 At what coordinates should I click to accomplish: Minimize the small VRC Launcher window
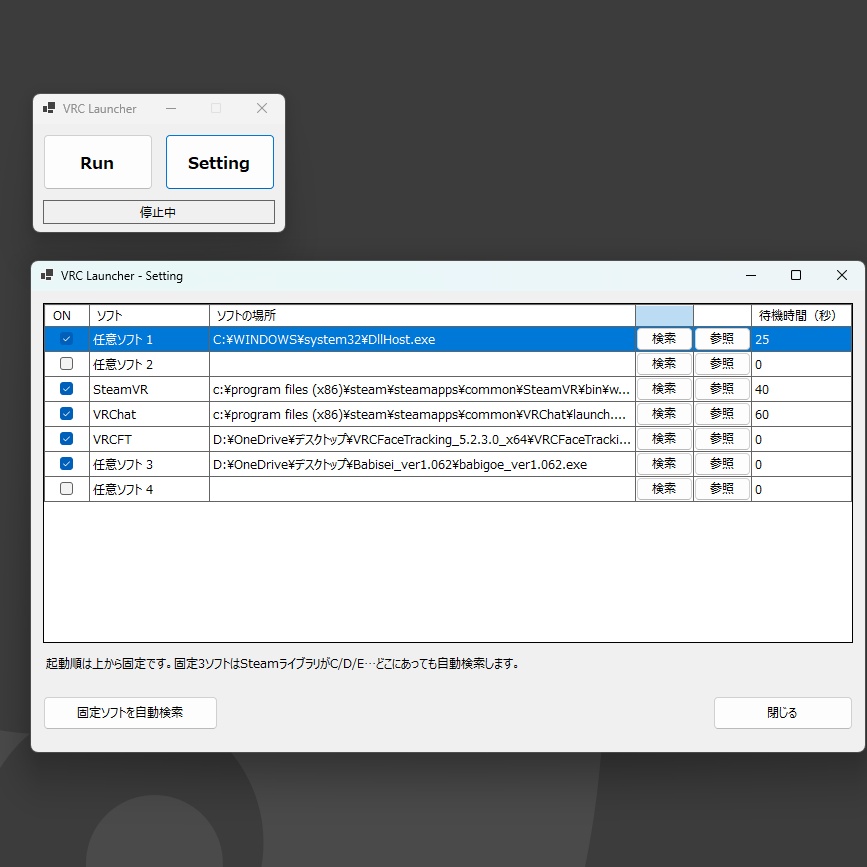coord(171,108)
